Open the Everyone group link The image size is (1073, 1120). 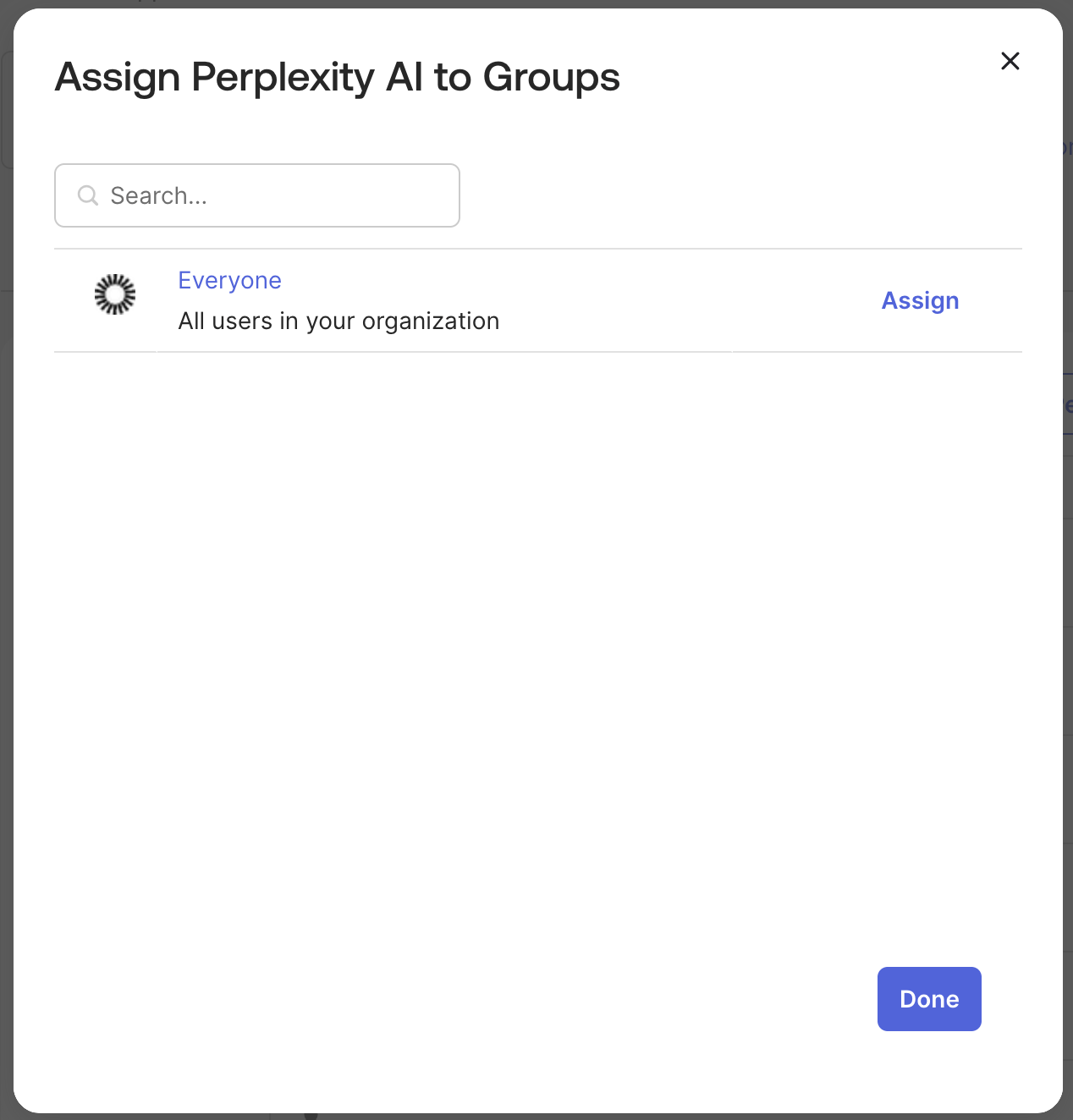tap(229, 280)
